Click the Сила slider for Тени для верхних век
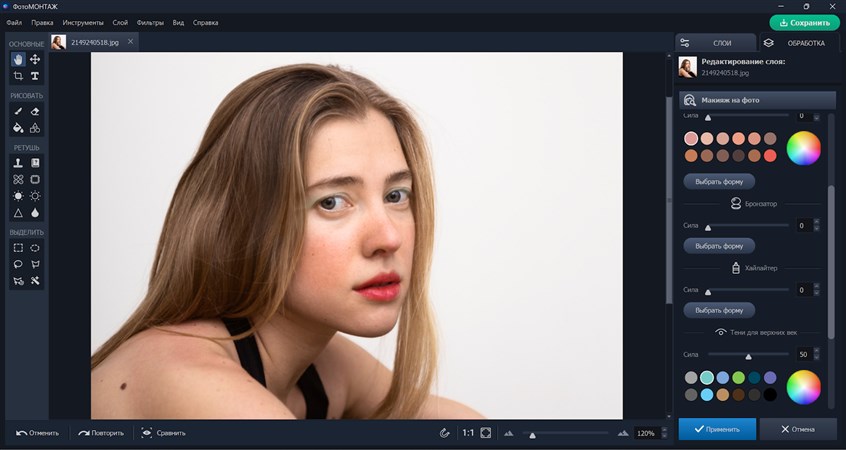The width and height of the screenshot is (846, 450). click(x=748, y=355)
